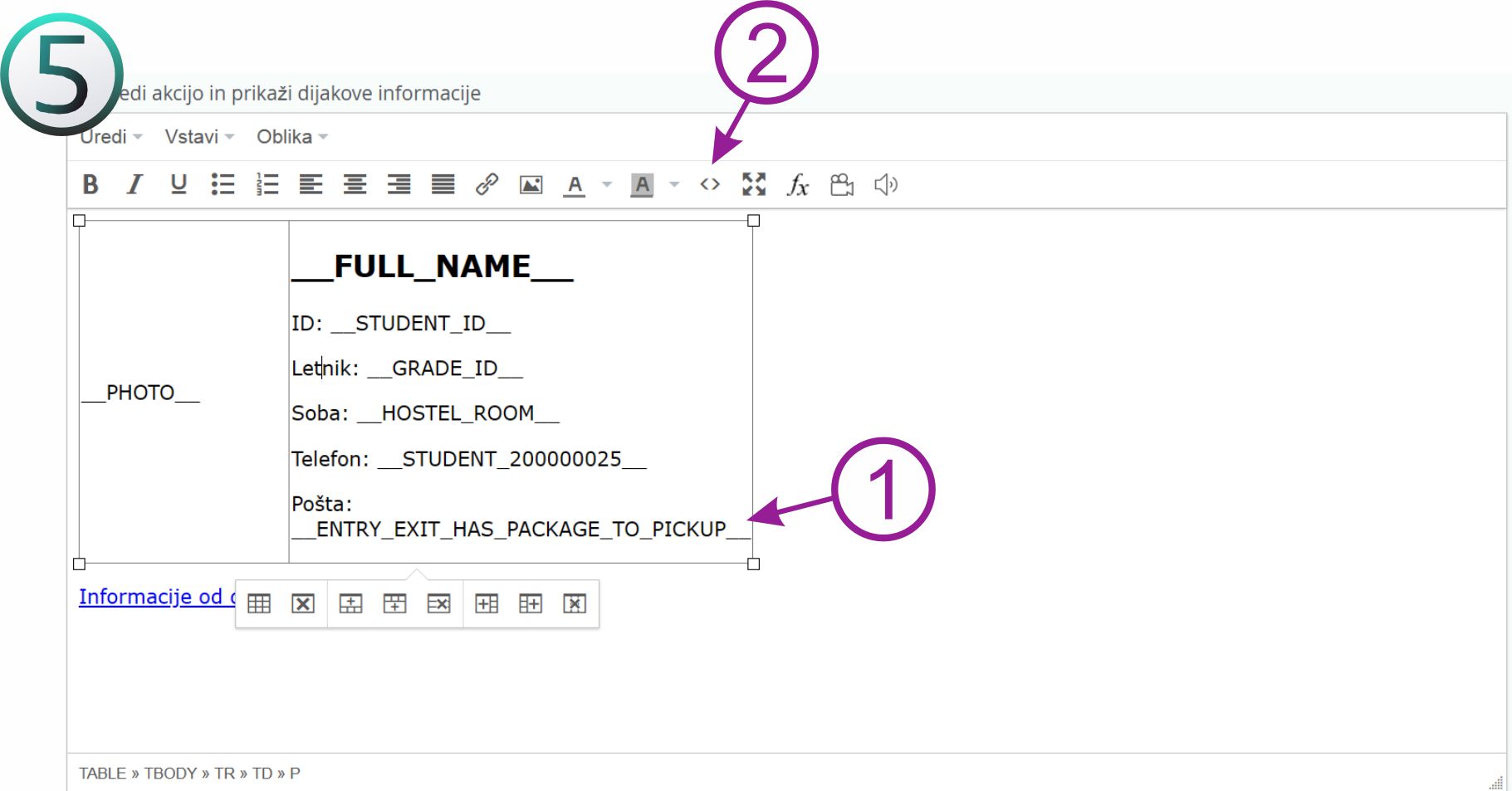
Task: Open the Oblika menu
Action: tap(291, 137)
